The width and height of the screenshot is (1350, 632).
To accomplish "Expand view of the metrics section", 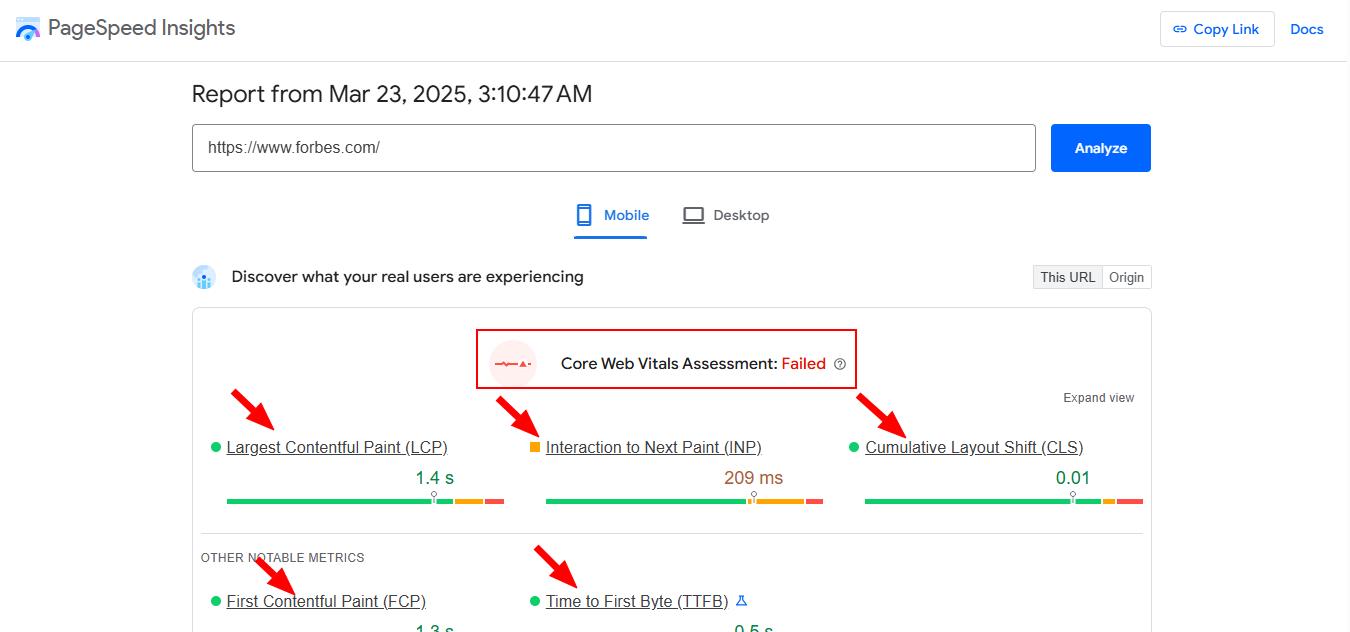I will 1098,398.
